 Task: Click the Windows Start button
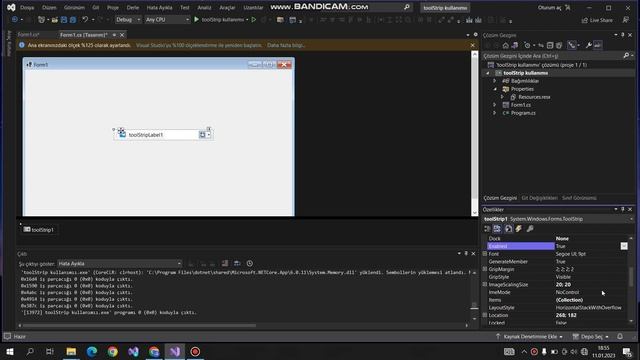[10, 351]
